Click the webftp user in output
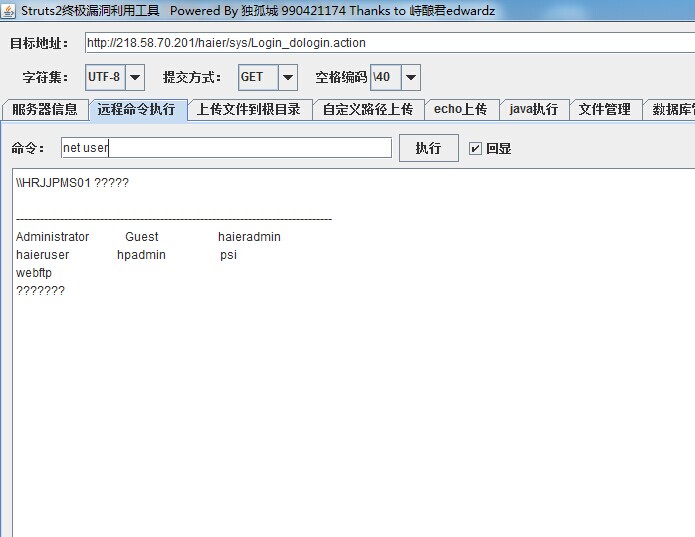 point(34,273)
